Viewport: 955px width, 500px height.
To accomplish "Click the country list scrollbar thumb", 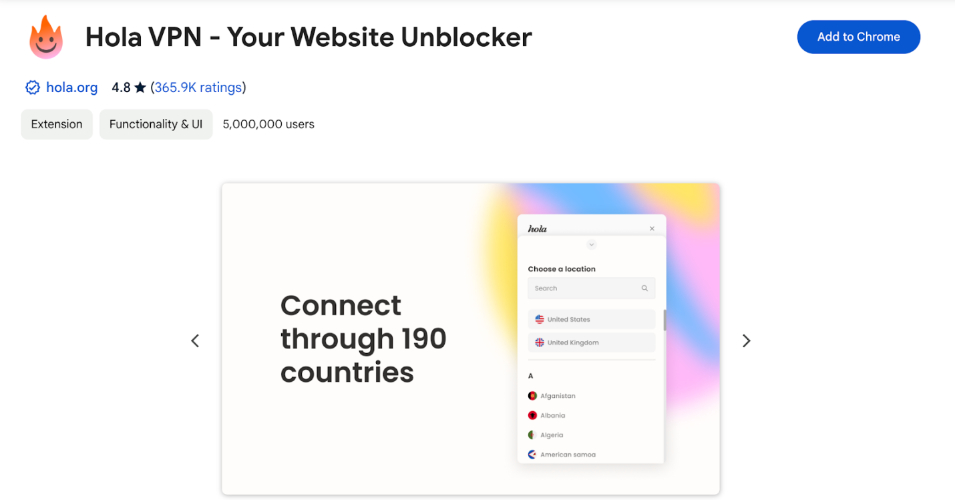I will [x=664, y=320].
